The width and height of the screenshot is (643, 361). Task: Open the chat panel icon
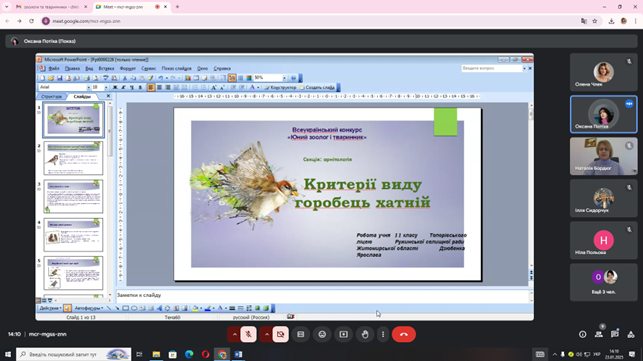point(615,334)
